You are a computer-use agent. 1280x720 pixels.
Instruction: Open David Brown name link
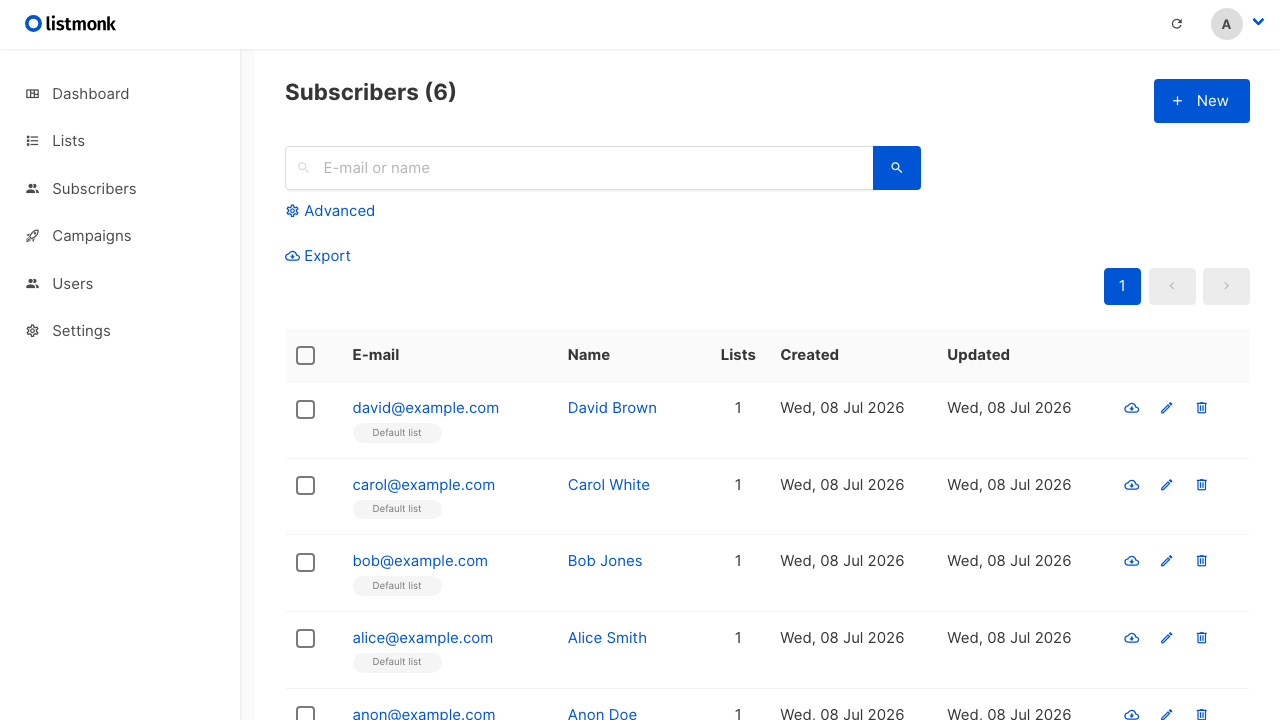click(612, 408)
